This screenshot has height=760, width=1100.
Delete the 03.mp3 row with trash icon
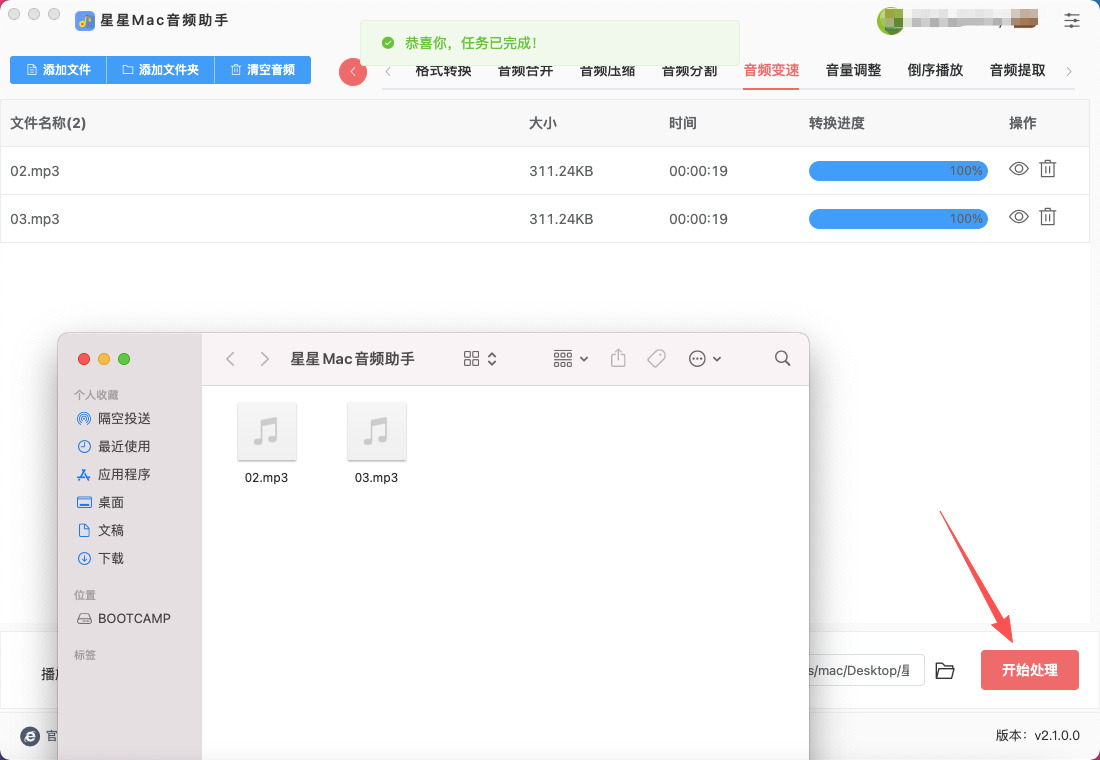(x=1047, y=217)
